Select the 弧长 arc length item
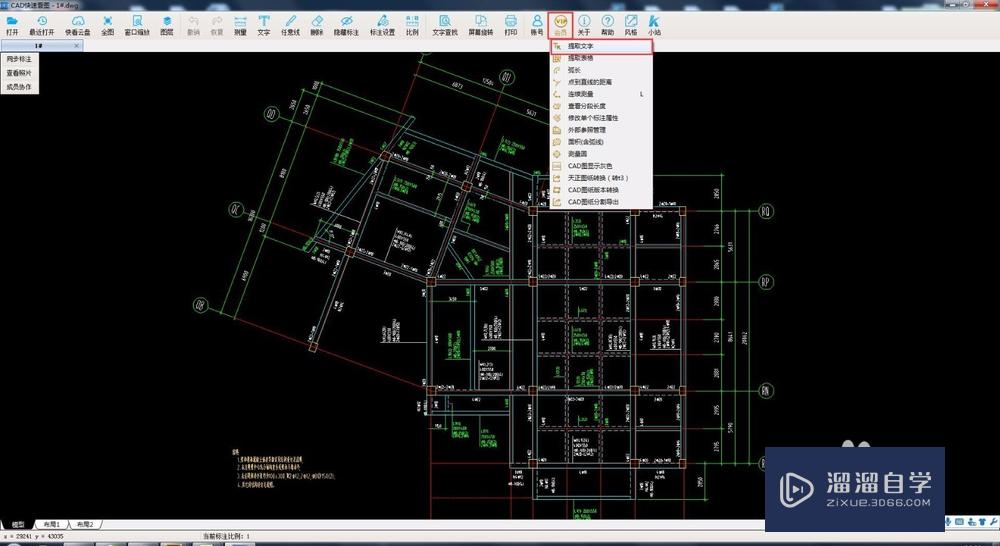The height and width of the screenshot is (546, 1000). pos(601,70)
